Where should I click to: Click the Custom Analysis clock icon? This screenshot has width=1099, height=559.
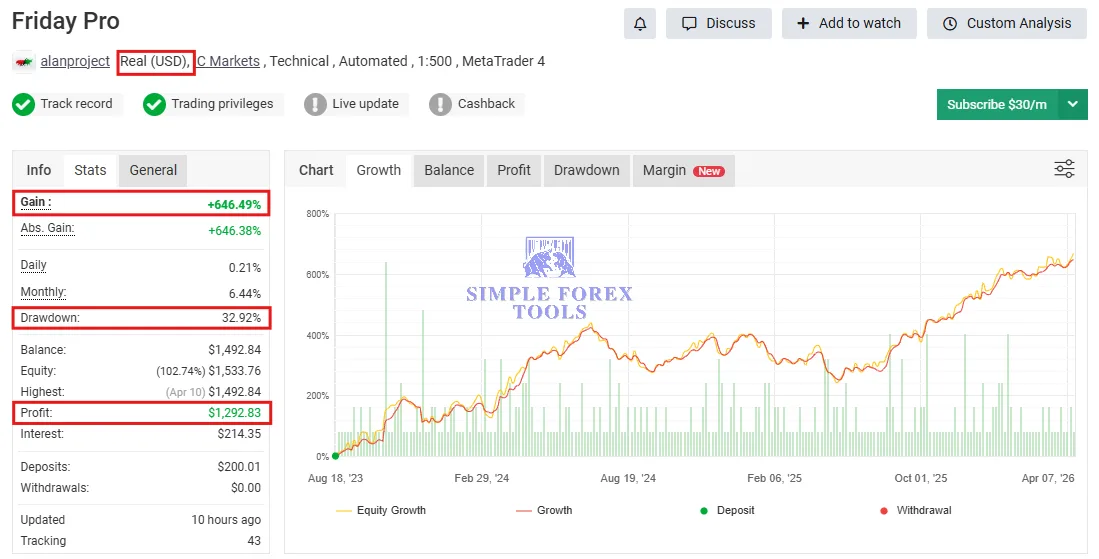tap(950, 24)
